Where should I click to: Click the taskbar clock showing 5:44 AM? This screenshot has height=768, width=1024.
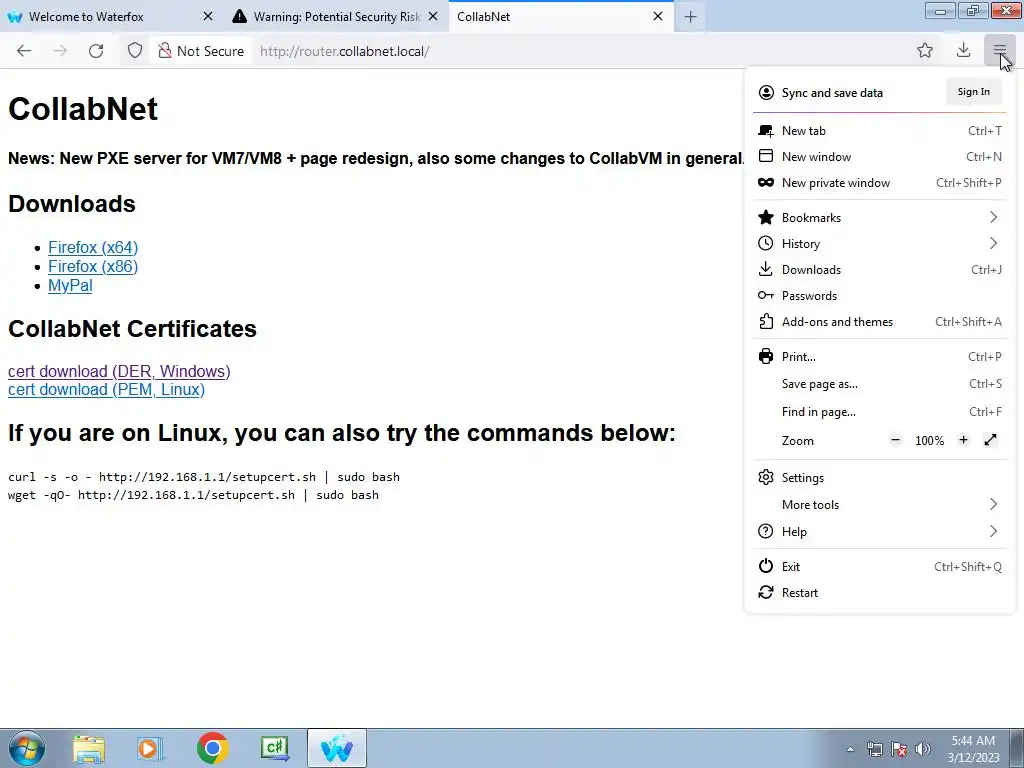tap(973, 749)
